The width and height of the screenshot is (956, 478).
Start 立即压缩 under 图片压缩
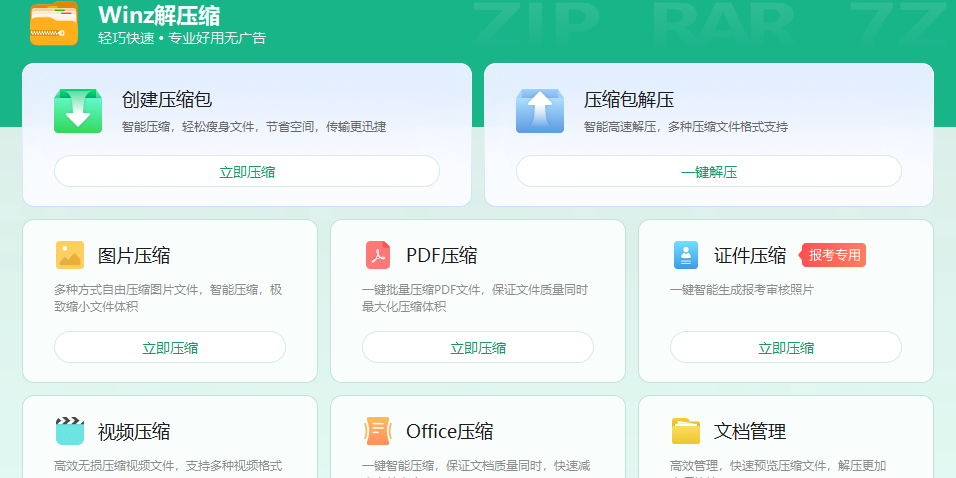click(170, 348)
